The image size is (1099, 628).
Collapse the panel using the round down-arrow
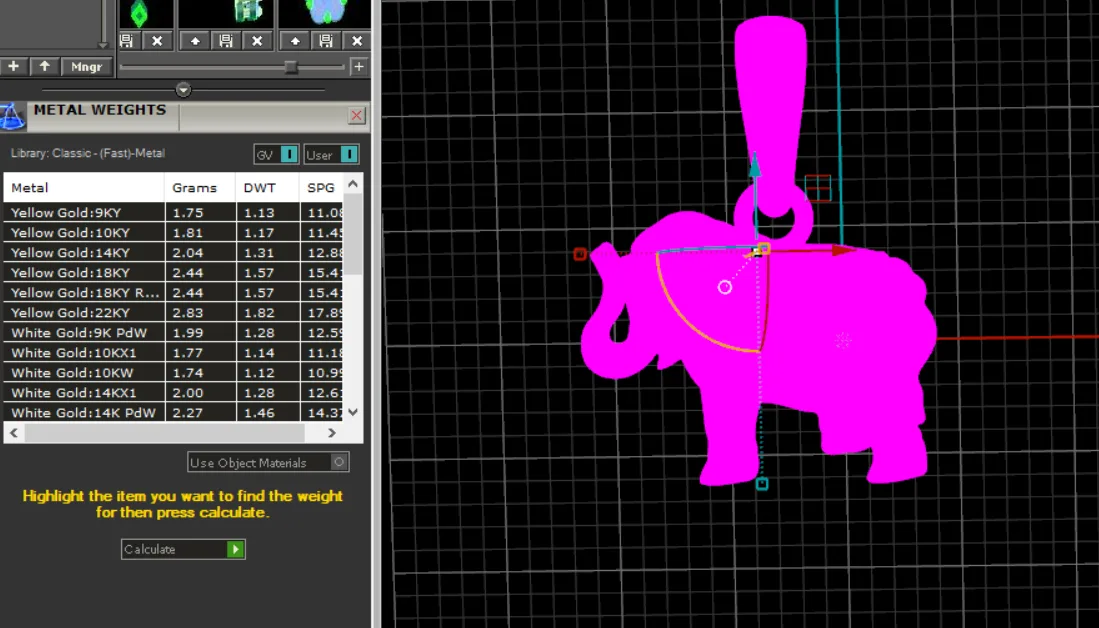tap(184, 90)
